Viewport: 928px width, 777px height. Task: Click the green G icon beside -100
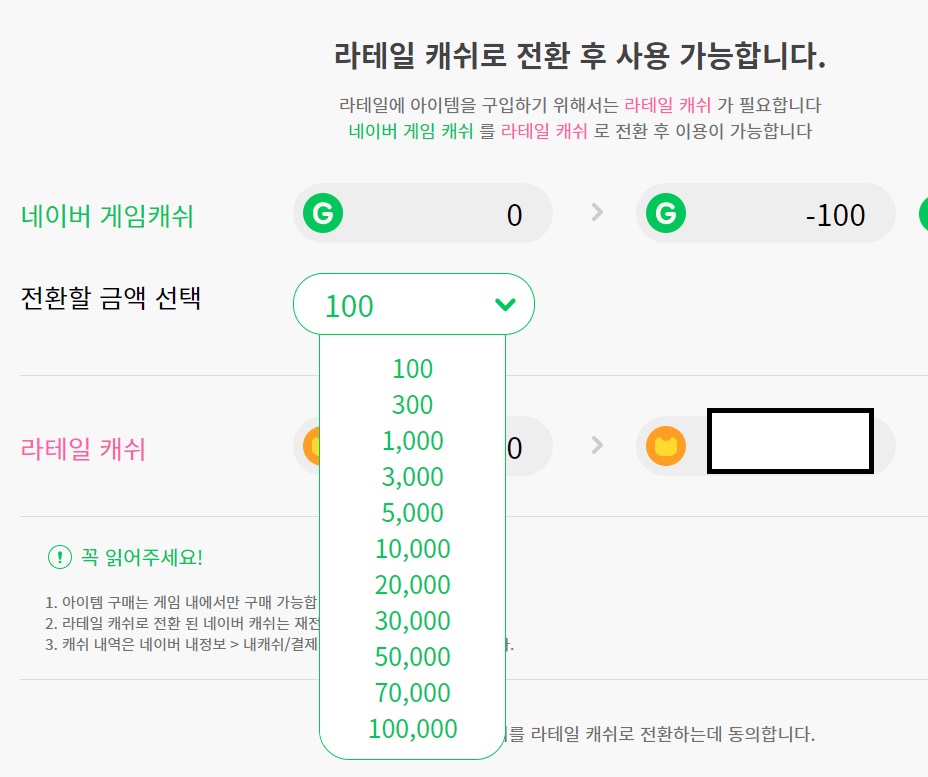click(665, 213)
